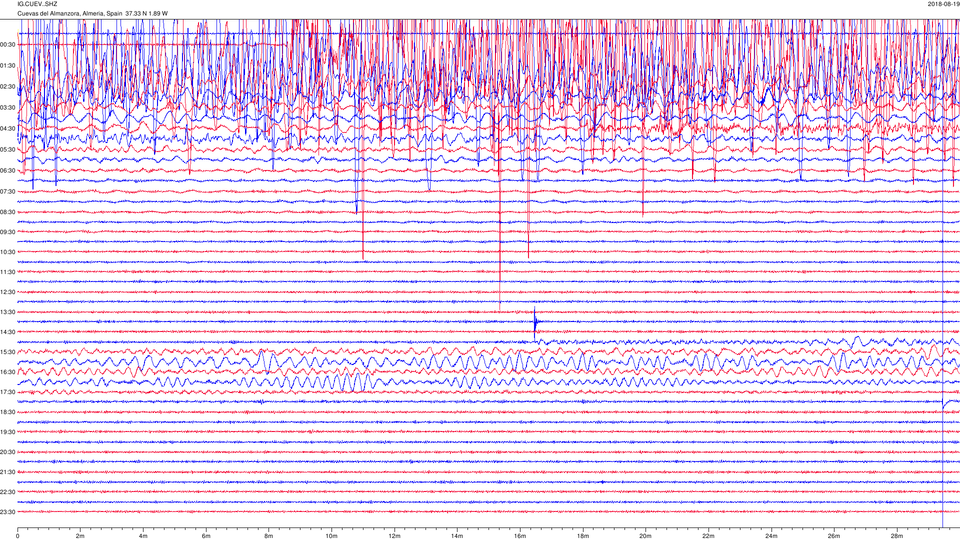Viewport: 960px width, 540px height.
Task: Click the 22m tick on the minute axis
Action: pyautogui.click(x=708, y=536)
